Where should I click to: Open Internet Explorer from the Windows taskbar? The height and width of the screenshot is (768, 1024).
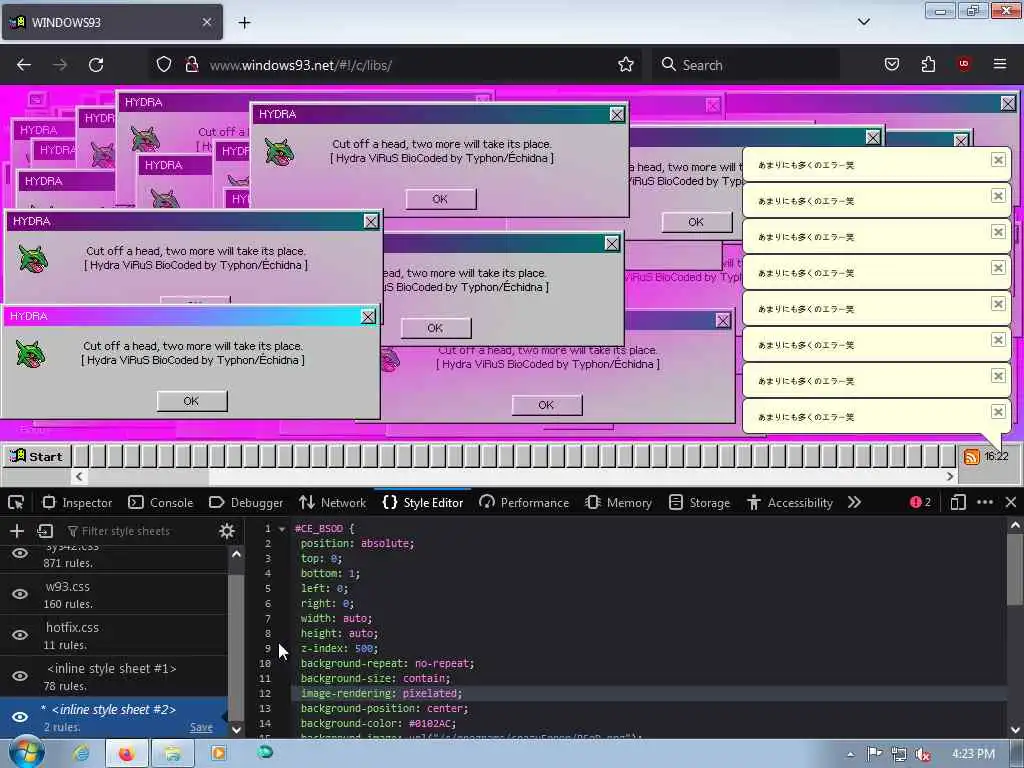coord(82,754)
